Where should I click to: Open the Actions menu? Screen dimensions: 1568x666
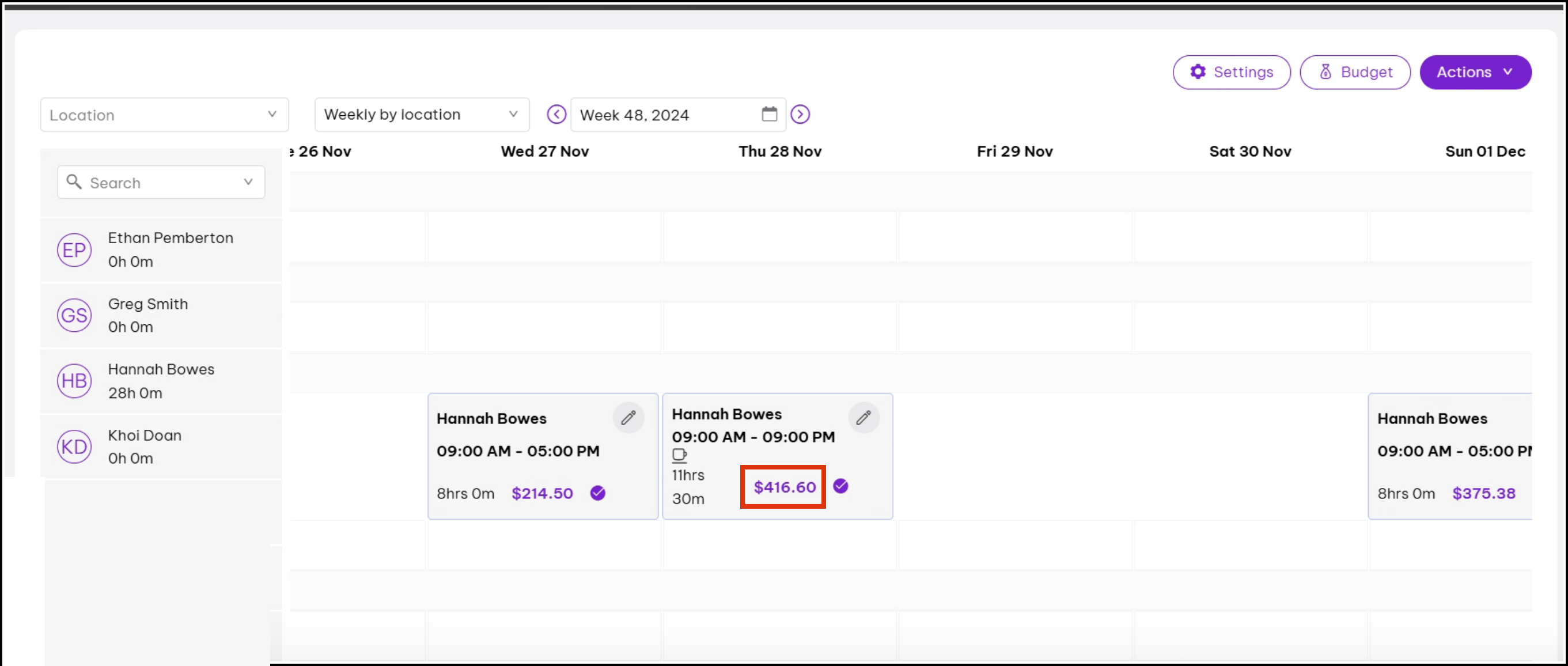click(x=1475, y=72)
